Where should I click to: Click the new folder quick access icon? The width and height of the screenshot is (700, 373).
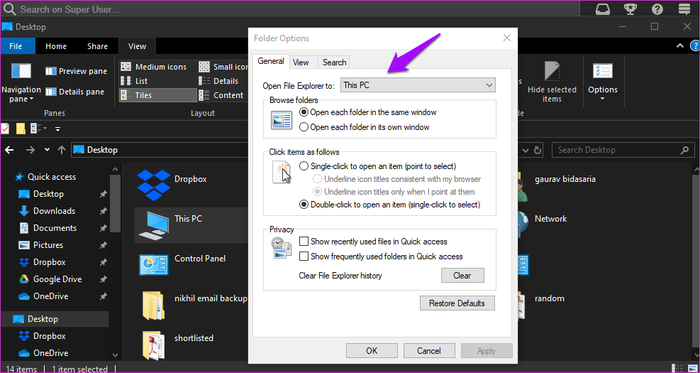click(21, 129)
